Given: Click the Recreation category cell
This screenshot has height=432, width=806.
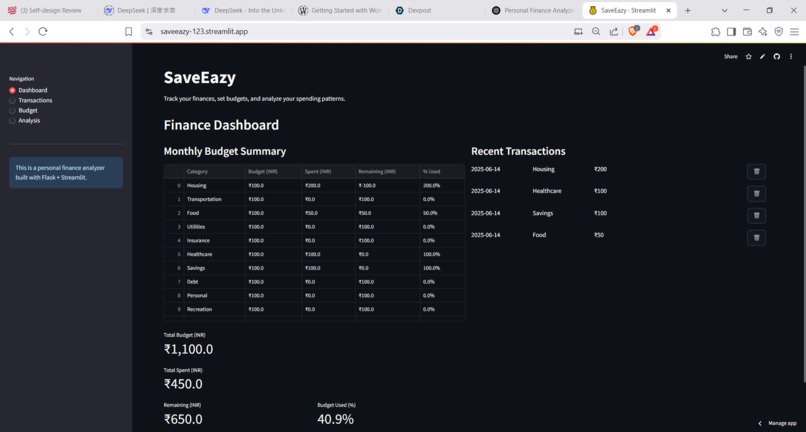Looking at the screenshot, I should click(214, 309).
